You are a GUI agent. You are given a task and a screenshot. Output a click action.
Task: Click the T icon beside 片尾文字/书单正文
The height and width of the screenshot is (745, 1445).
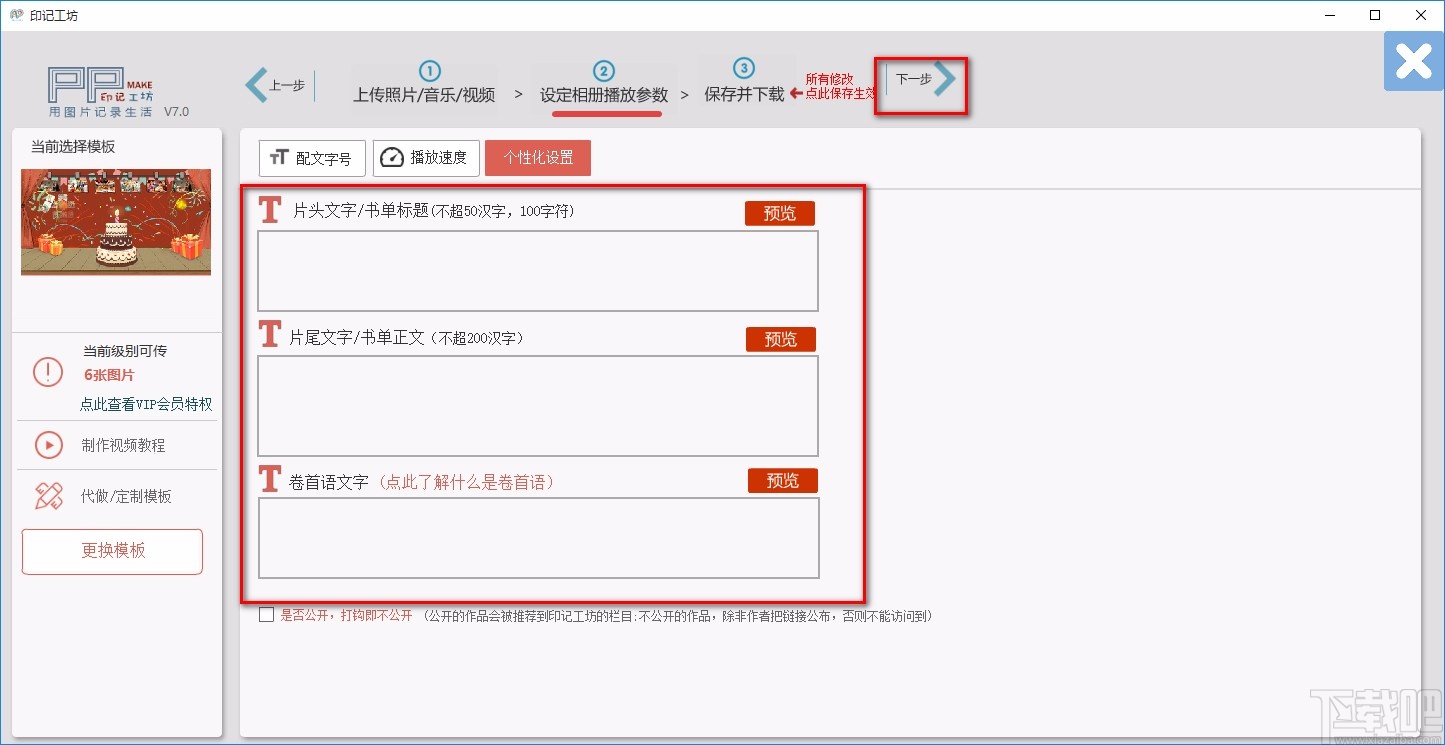(269, 335)
